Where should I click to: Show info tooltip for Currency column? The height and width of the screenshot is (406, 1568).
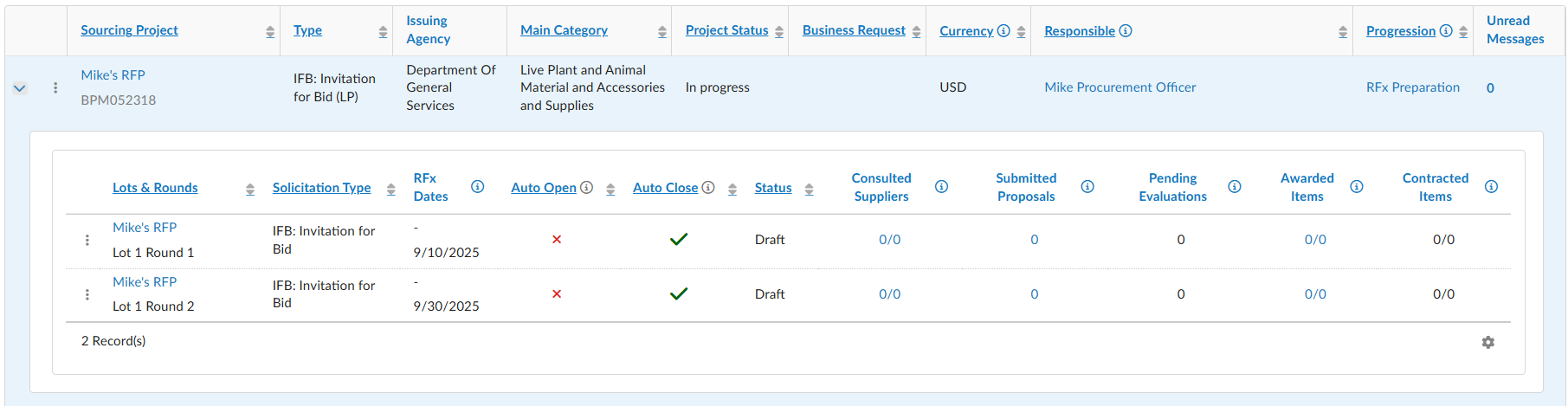(1003, 30)
